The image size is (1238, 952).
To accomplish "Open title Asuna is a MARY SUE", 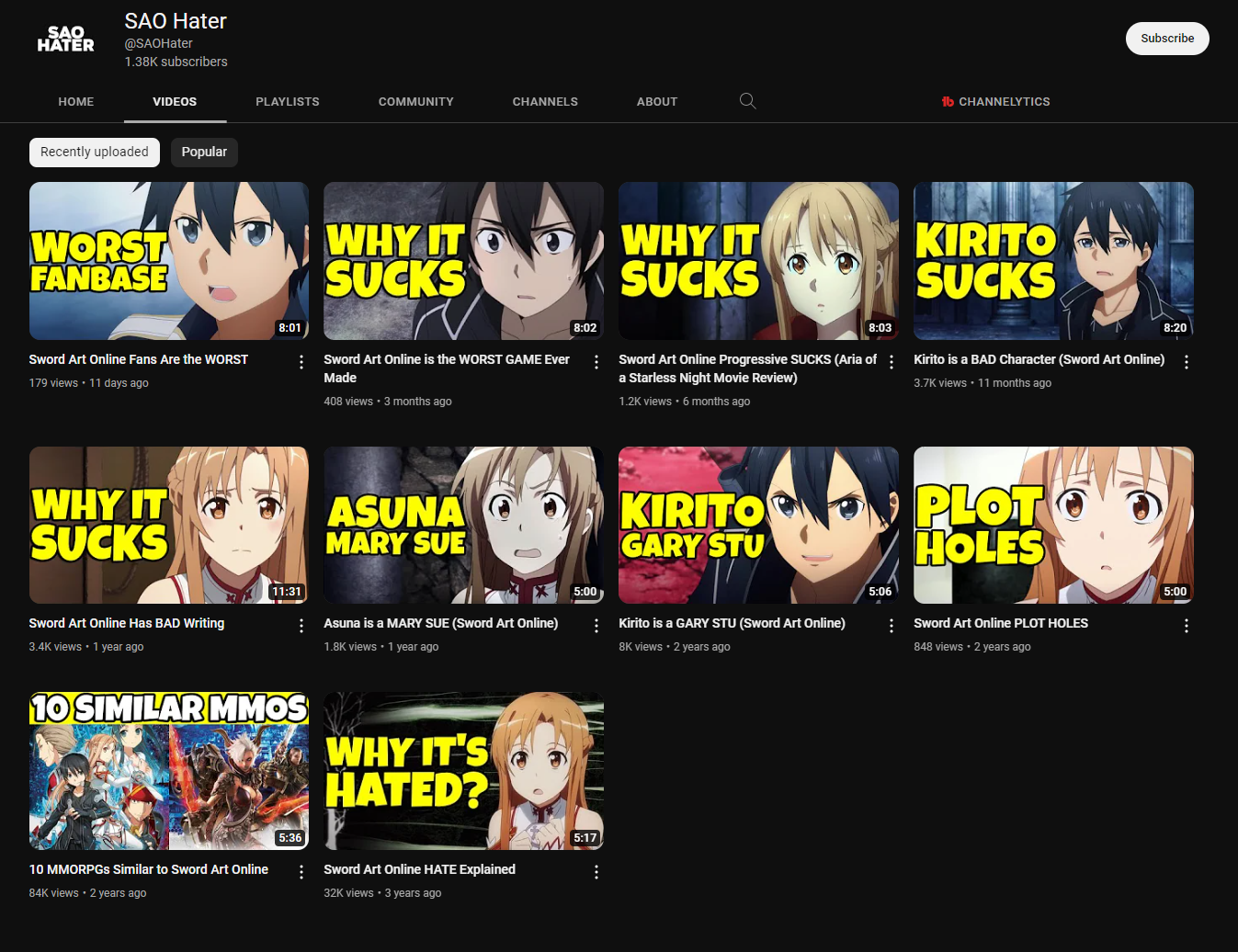I will 441,623.
